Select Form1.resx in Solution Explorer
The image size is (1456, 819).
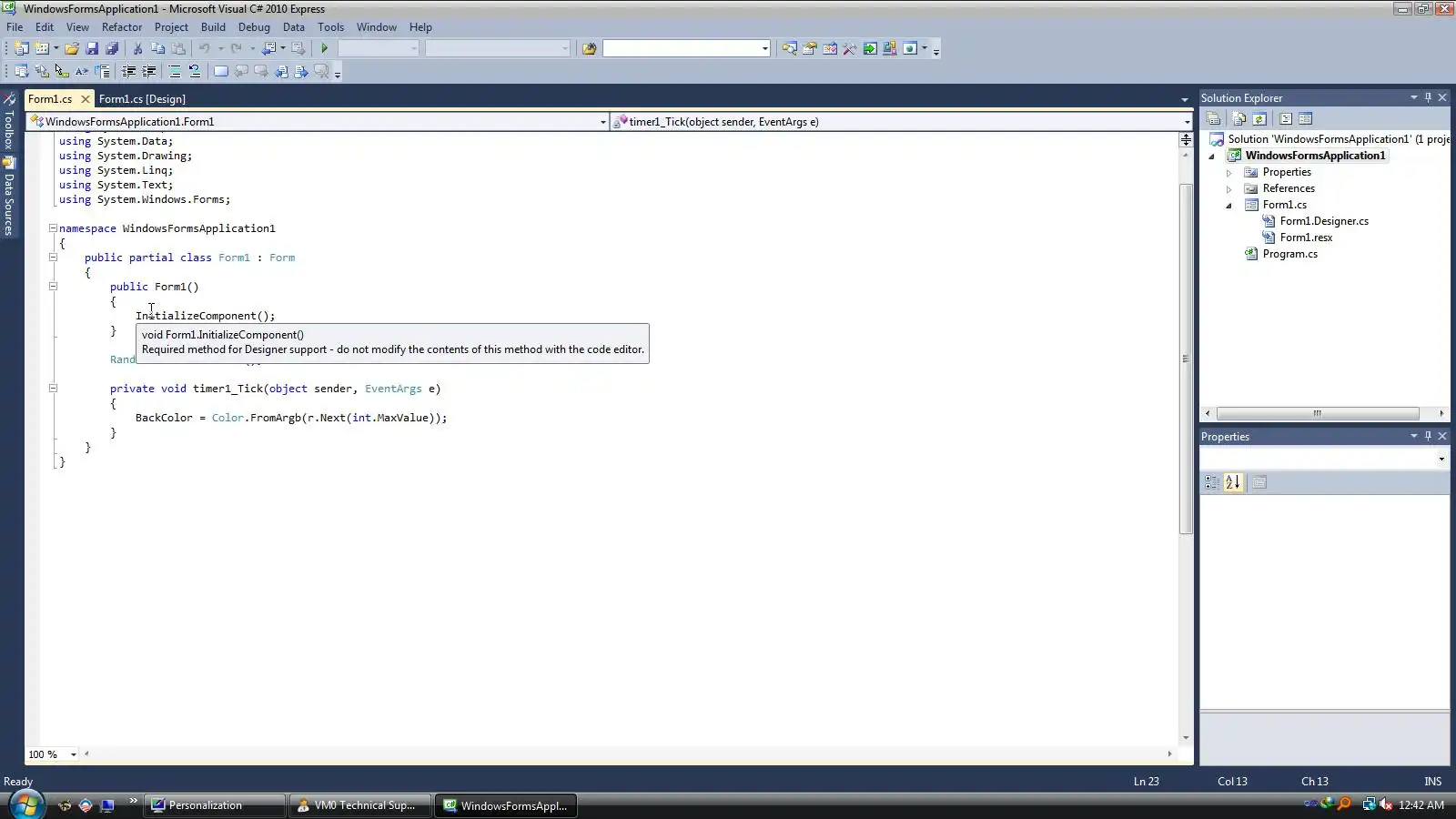click(1306, 238)
